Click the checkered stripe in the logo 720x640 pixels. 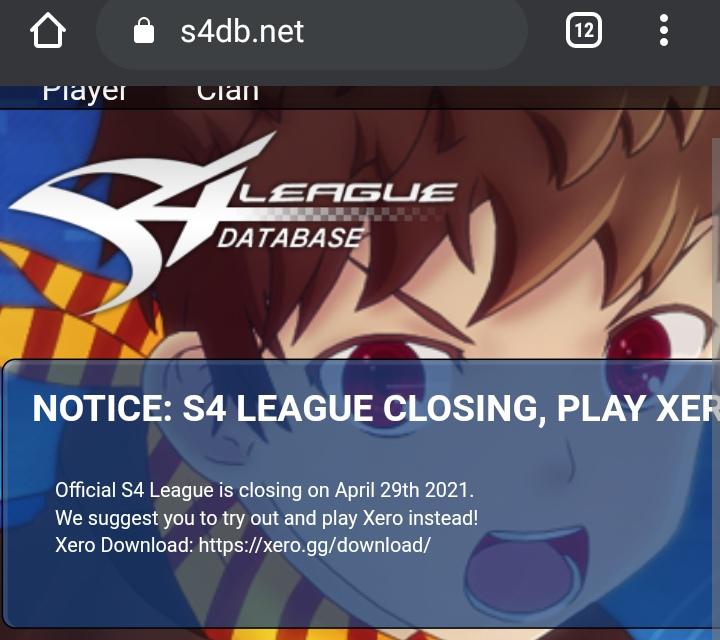coord(340,213)
